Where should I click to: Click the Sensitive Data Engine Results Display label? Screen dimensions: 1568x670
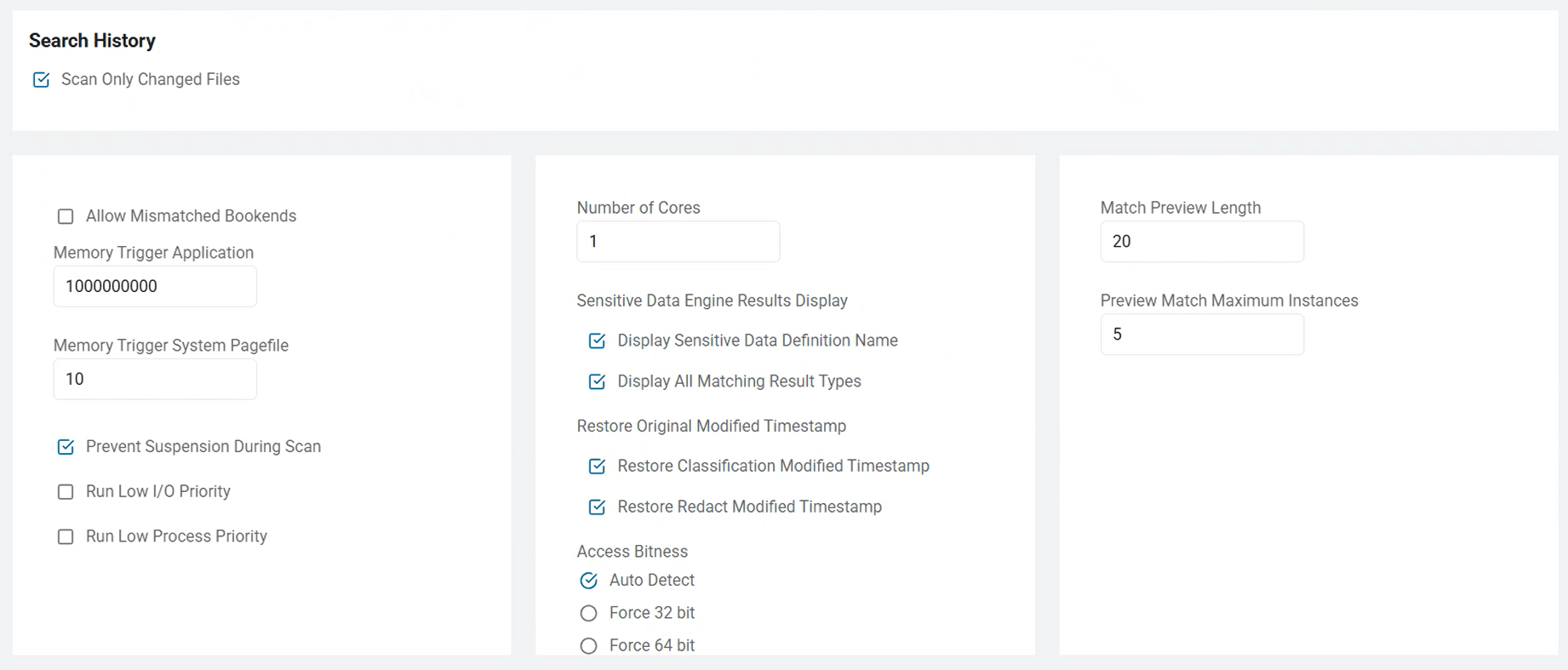pos(712,301)
